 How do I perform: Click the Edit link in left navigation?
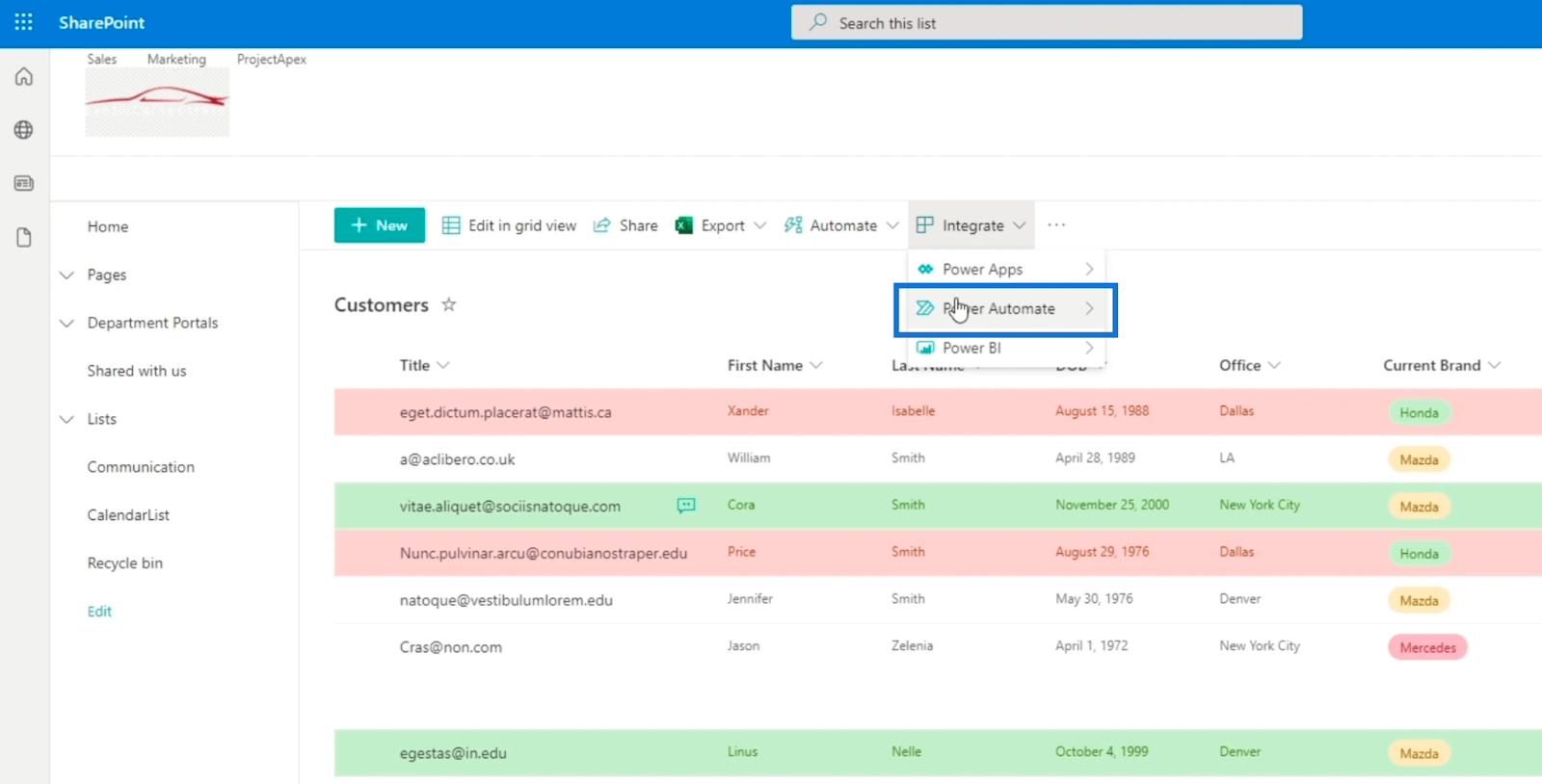pos(99,612)
